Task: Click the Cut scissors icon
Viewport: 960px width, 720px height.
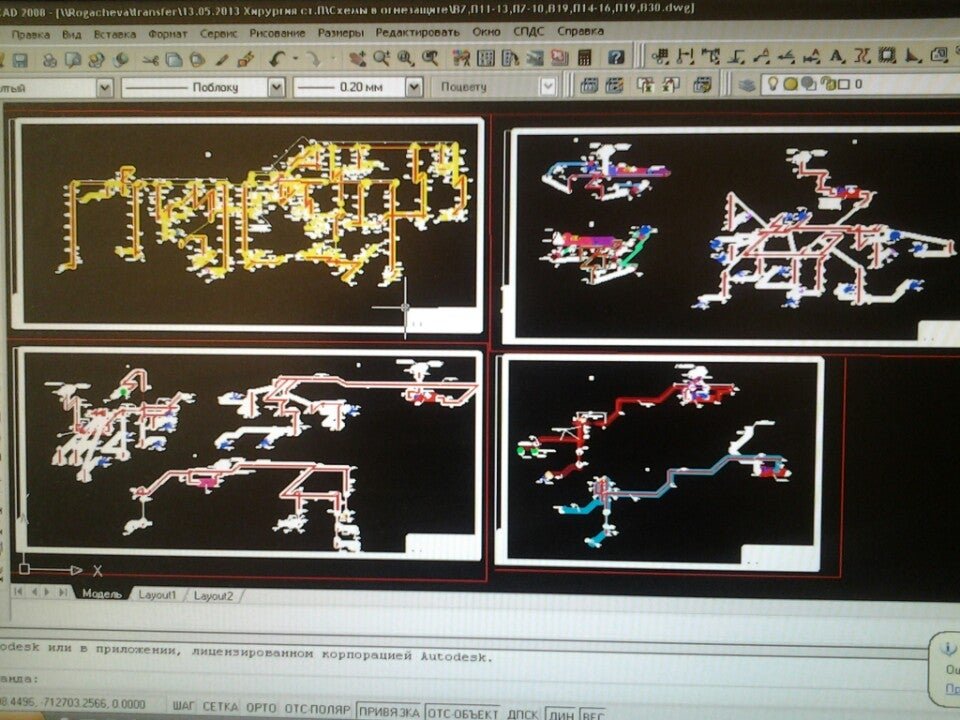Action: 150,59
